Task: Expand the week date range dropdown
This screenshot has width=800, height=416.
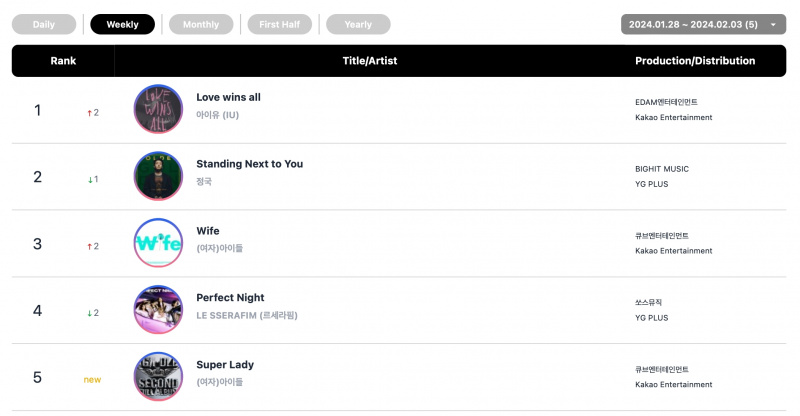Action: tap(703, 25)
